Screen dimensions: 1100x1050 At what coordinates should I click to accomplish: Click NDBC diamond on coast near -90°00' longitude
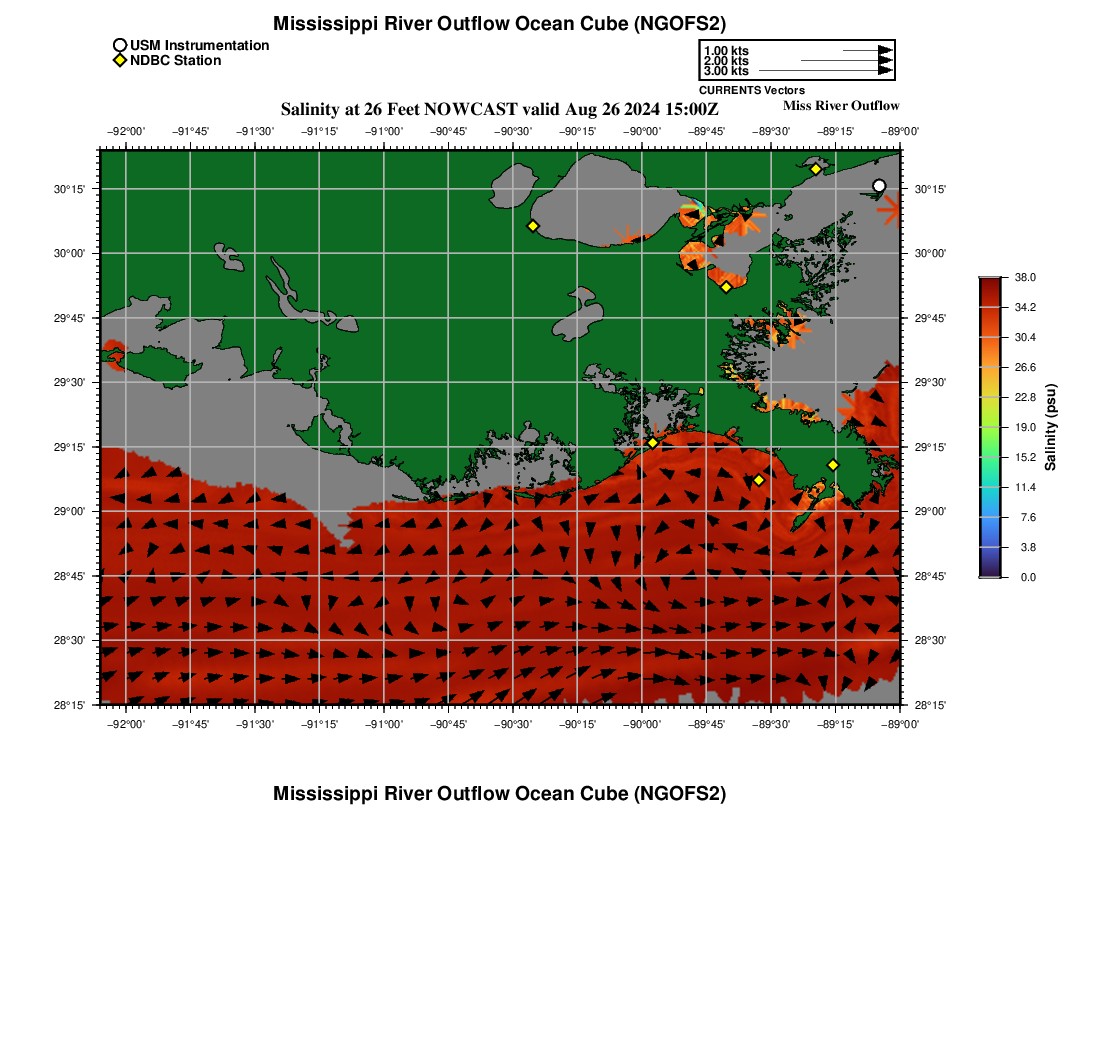[652, 442]
